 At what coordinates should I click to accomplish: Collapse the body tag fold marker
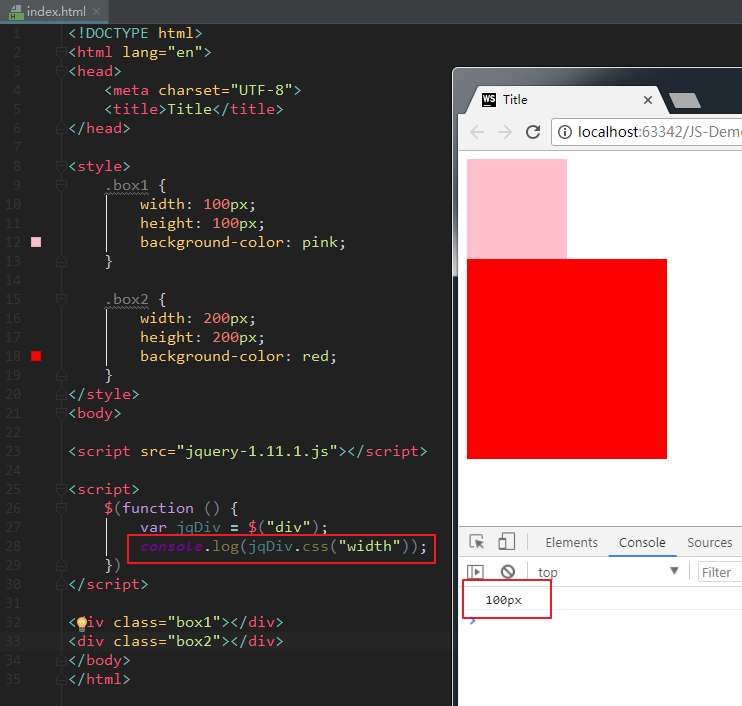point(61,414)
